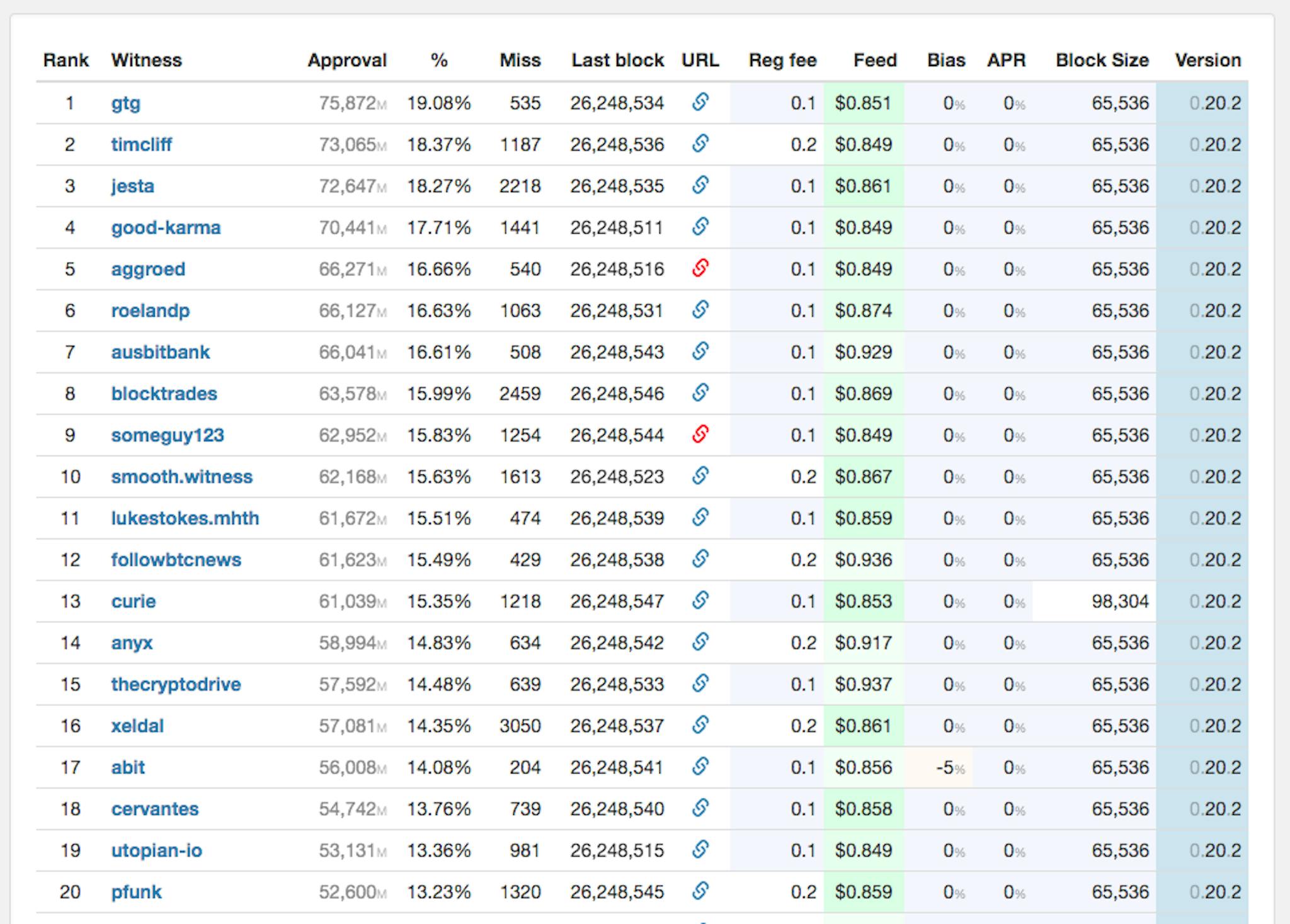Open the curie witness URL icon
This screenshot has height=924, width=1290.
700,601
